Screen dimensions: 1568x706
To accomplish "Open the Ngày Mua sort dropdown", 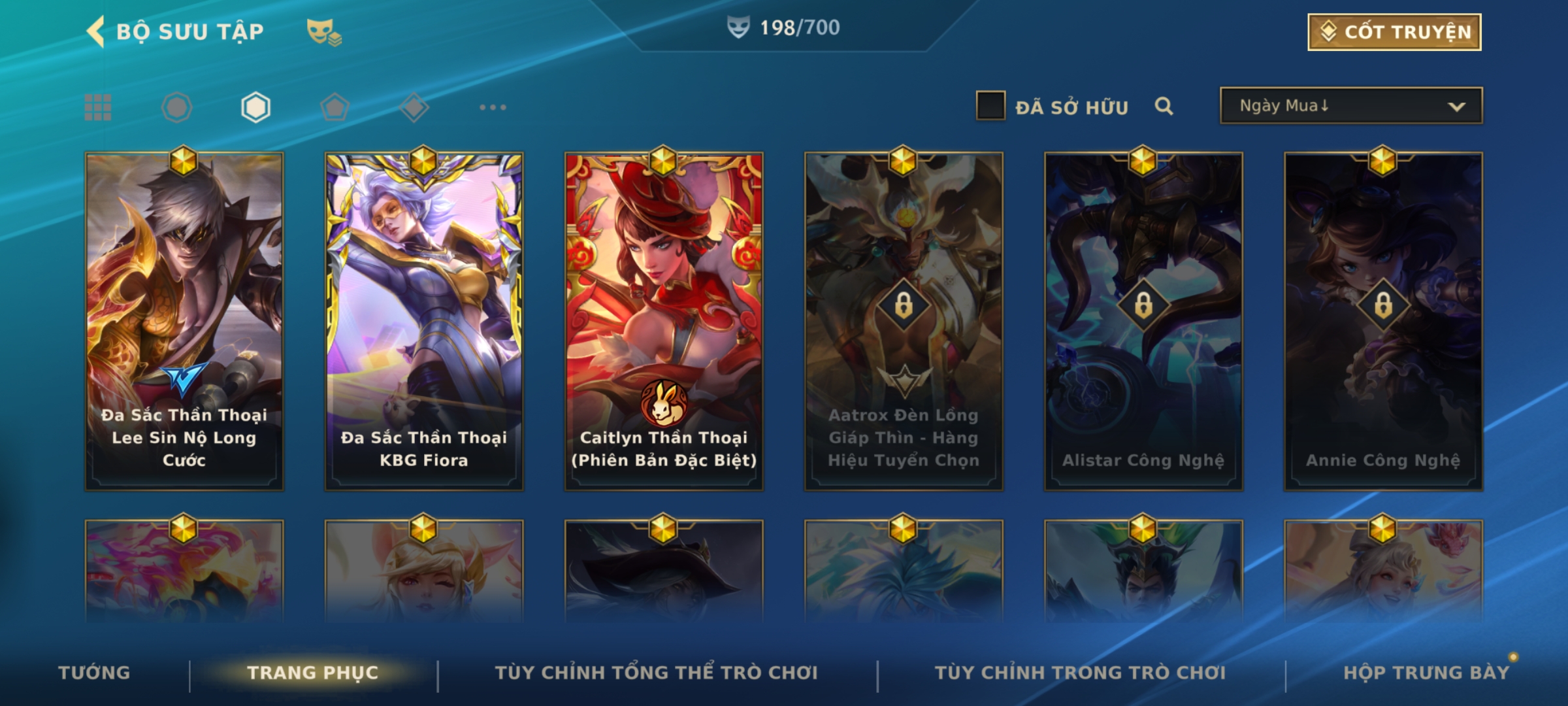I will coord(1351,106).
